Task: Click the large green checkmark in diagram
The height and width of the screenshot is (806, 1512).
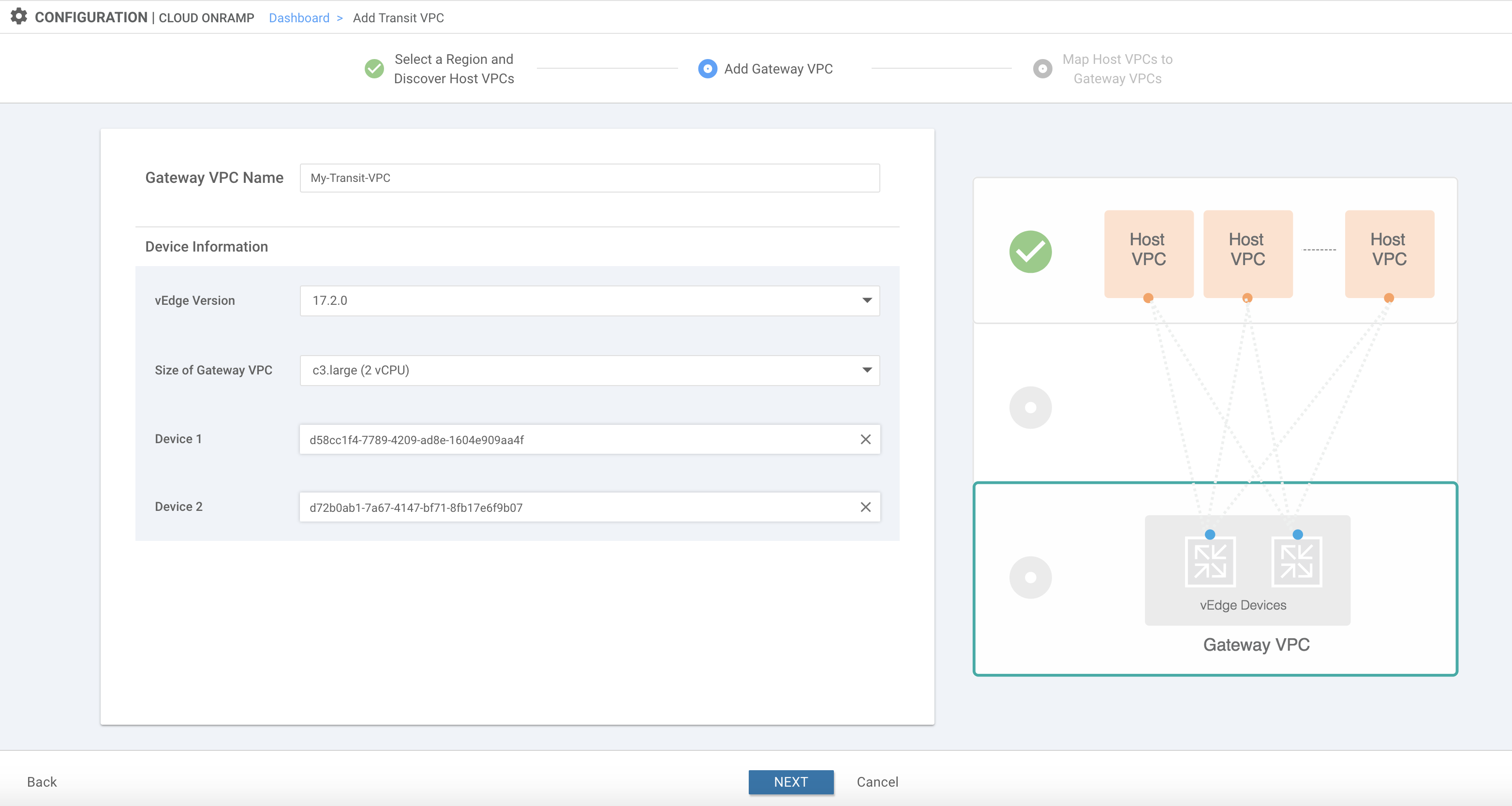Action: 1030,252
